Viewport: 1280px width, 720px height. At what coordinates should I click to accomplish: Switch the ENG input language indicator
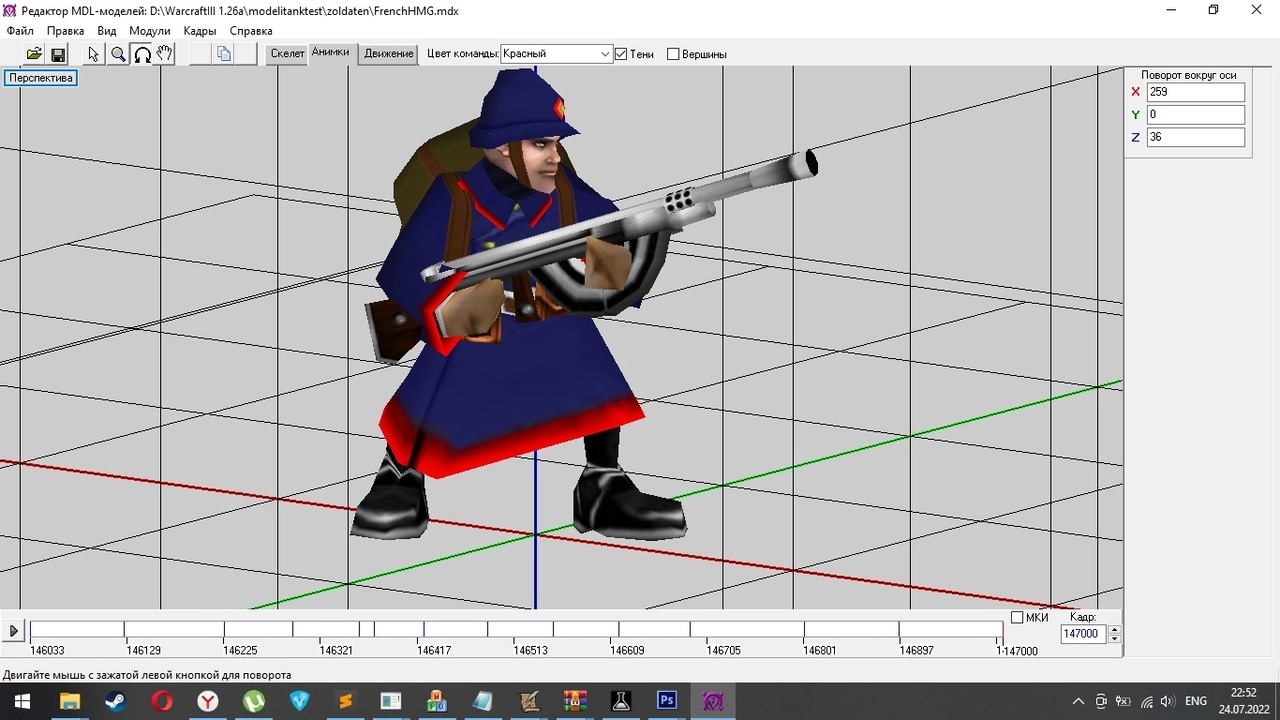coord(1196,701)
